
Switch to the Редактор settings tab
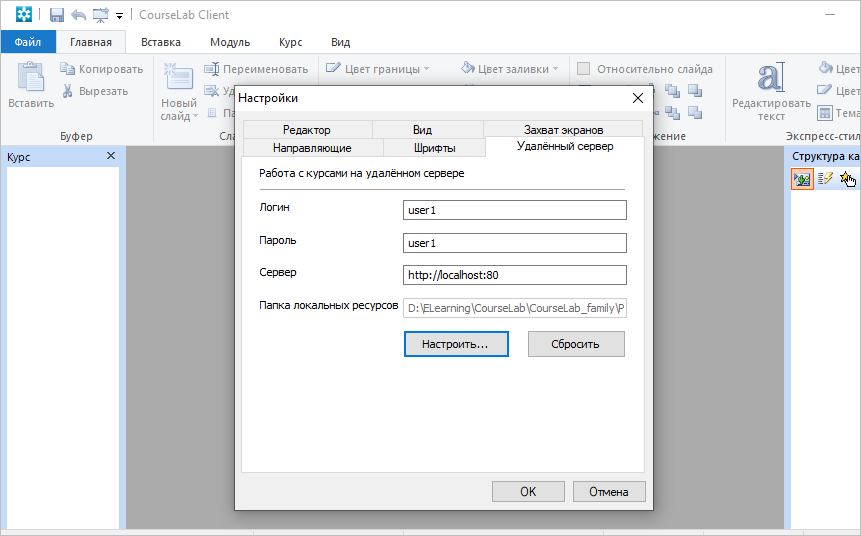tap(307, 130)
